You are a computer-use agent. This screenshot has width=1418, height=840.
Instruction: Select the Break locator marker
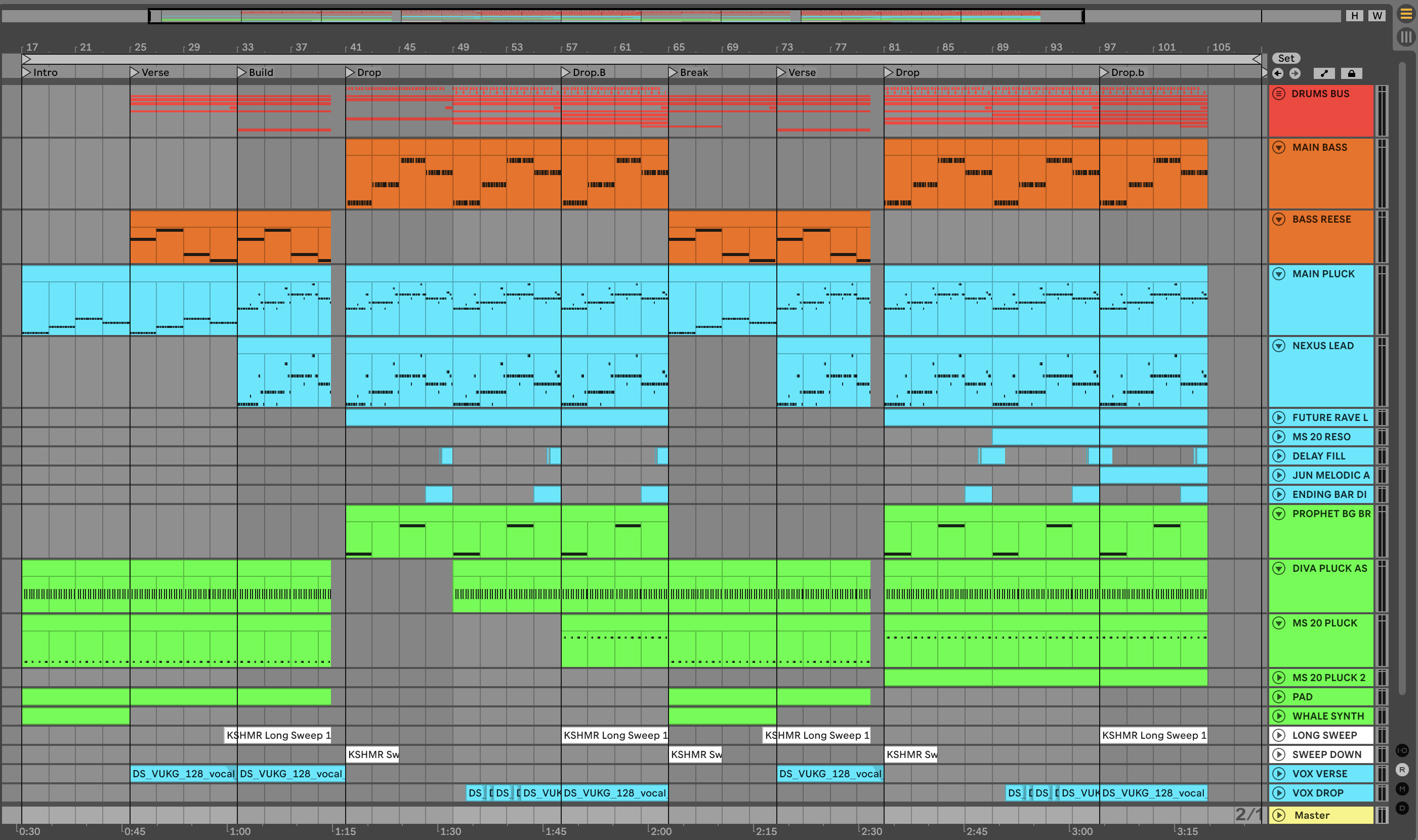point(673,72)
